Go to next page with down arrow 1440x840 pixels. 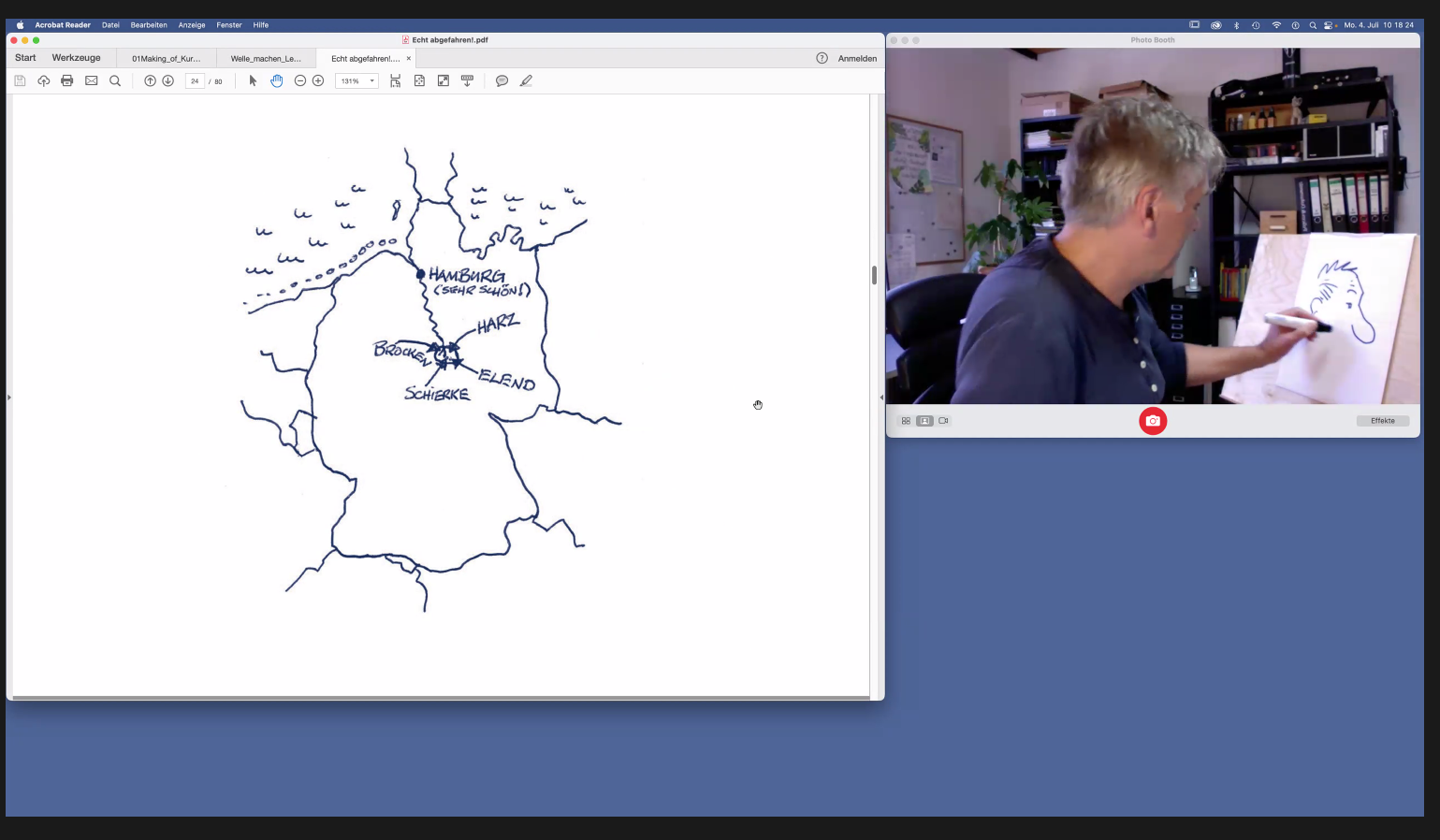(x=168, y=81)
